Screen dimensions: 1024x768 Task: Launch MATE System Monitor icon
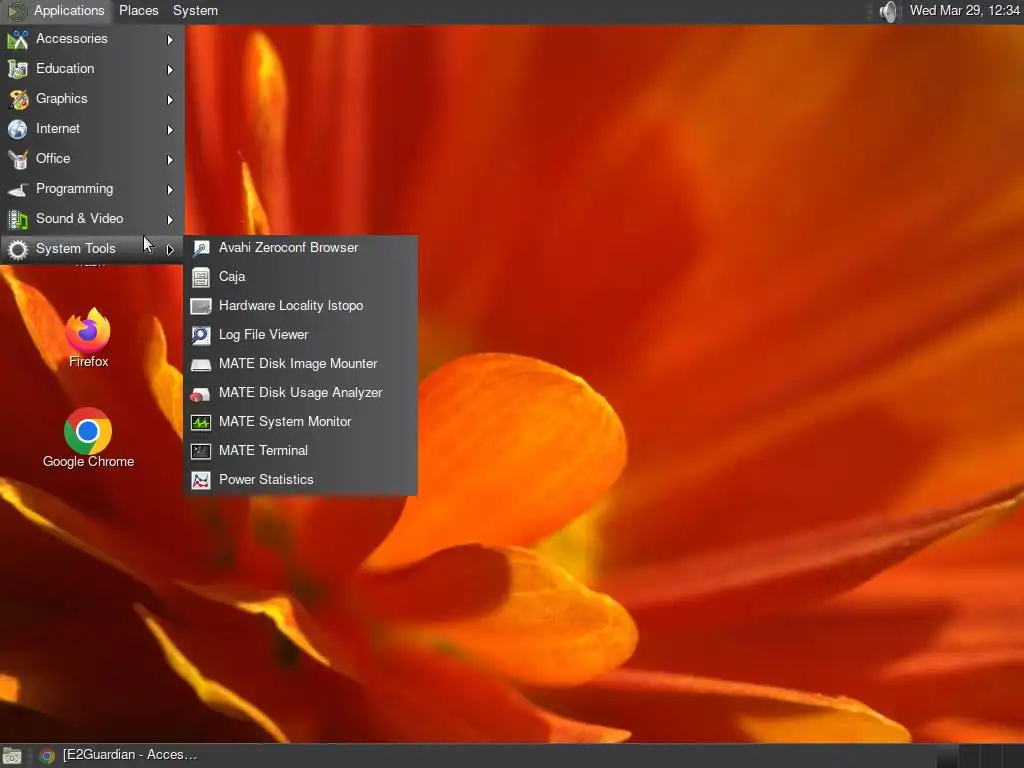200,423
